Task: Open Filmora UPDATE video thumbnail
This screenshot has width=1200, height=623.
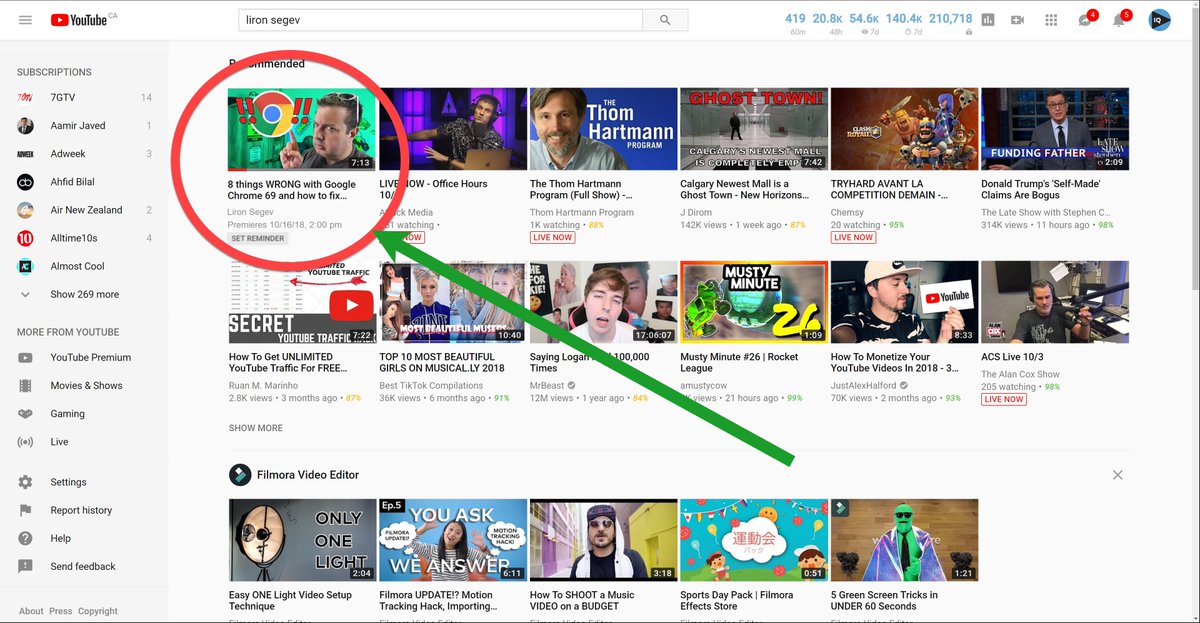Action: 453,541
